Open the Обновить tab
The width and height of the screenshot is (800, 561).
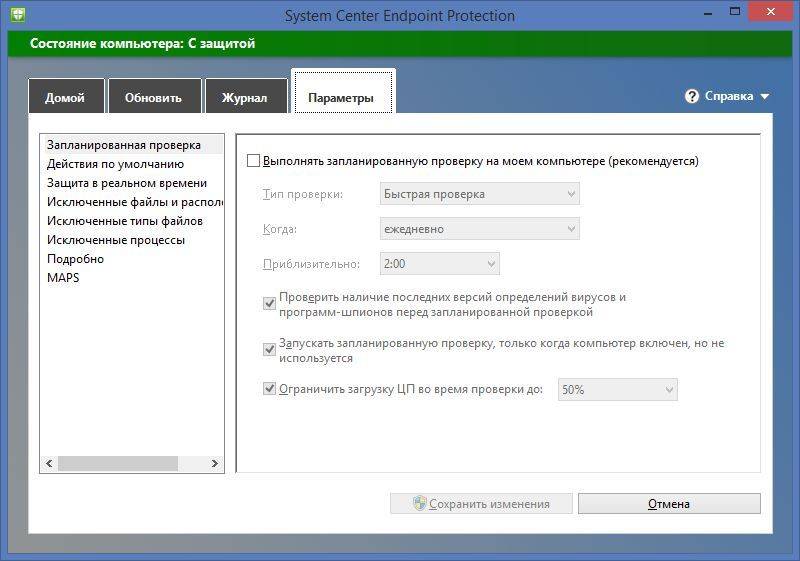[x=154, y=97]
